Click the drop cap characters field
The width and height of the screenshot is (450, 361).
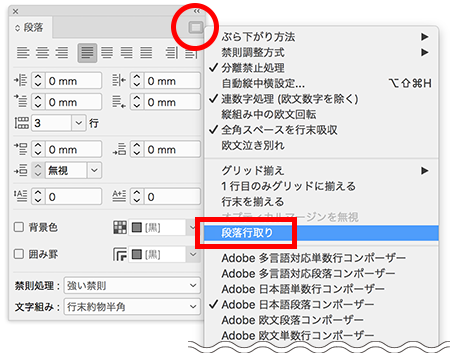[172, 197]
